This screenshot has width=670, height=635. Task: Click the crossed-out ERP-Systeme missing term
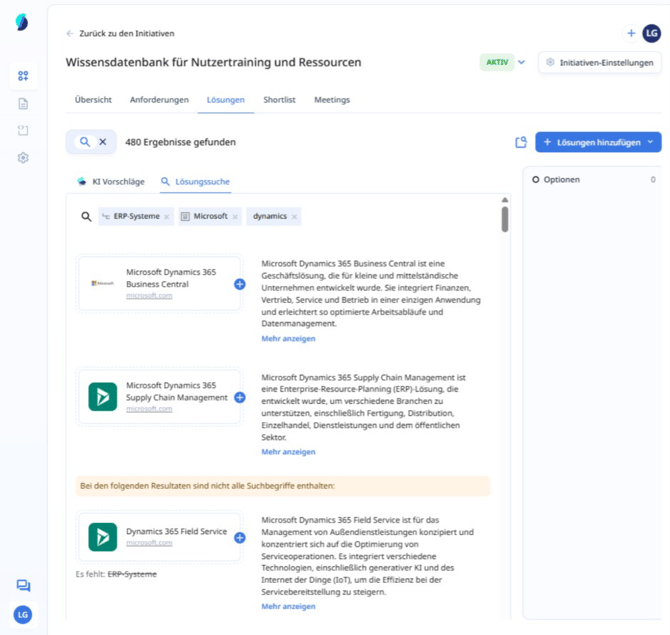pos(132,574)
